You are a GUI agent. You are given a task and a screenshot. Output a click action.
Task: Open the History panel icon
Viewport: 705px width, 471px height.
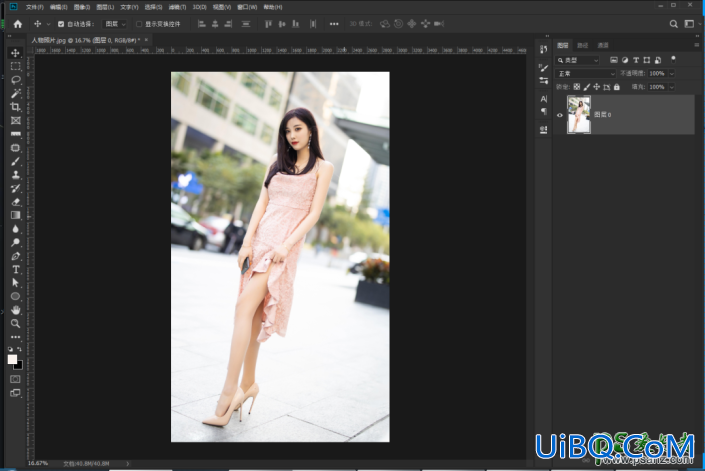point(544,49)
